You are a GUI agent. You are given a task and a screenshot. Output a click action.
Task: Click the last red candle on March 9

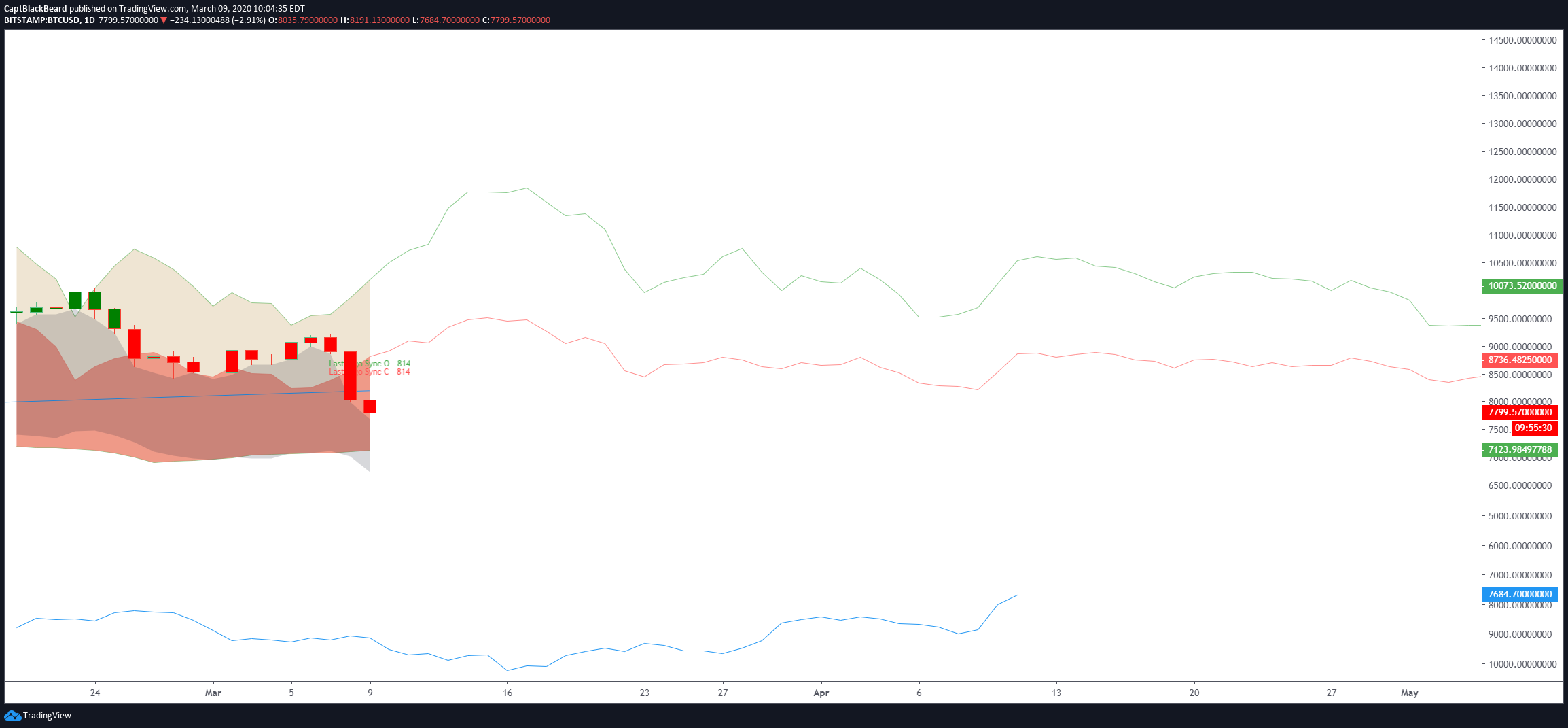pyautogui.click(x=370, y=406)
